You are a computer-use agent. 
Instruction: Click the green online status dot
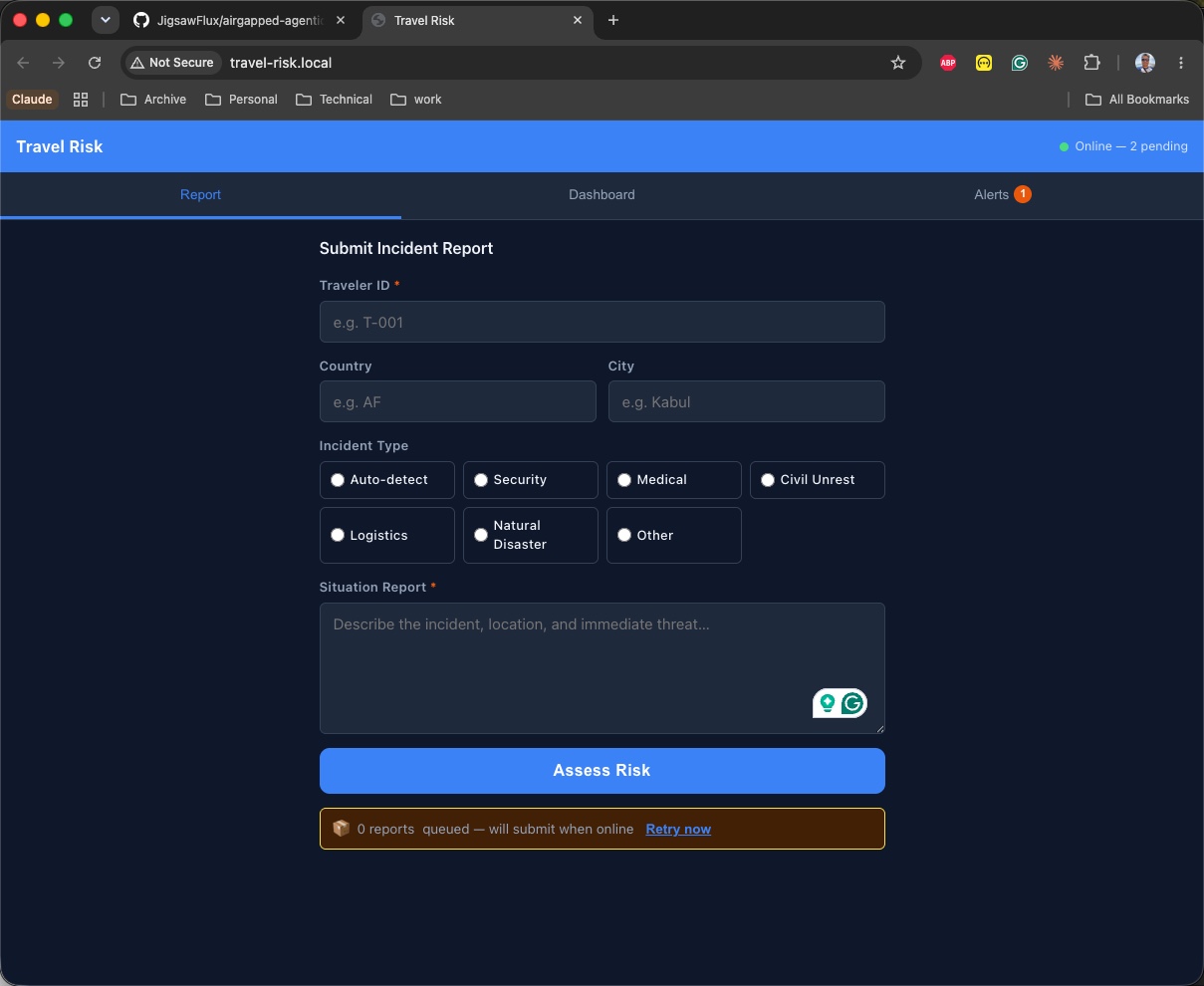(x=1064, y=146)
